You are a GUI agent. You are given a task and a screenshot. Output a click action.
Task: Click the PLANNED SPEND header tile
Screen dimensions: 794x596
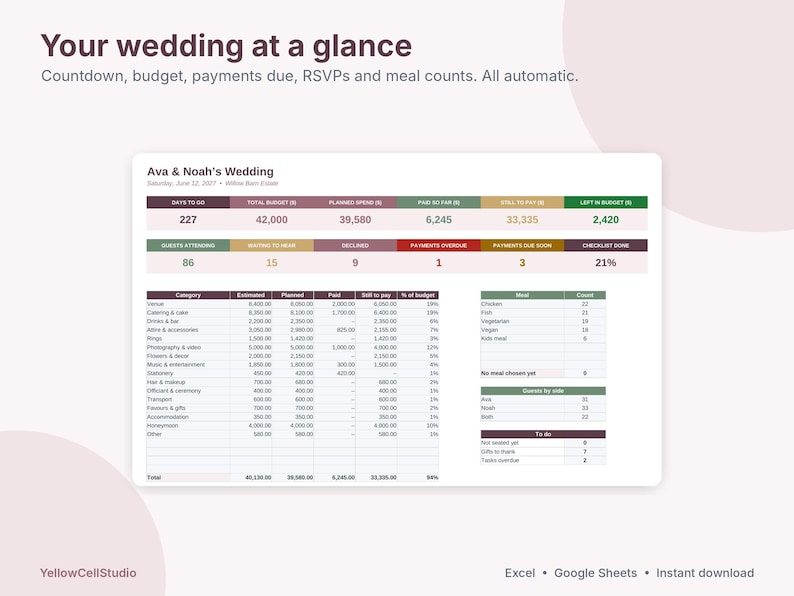[355, 203]
